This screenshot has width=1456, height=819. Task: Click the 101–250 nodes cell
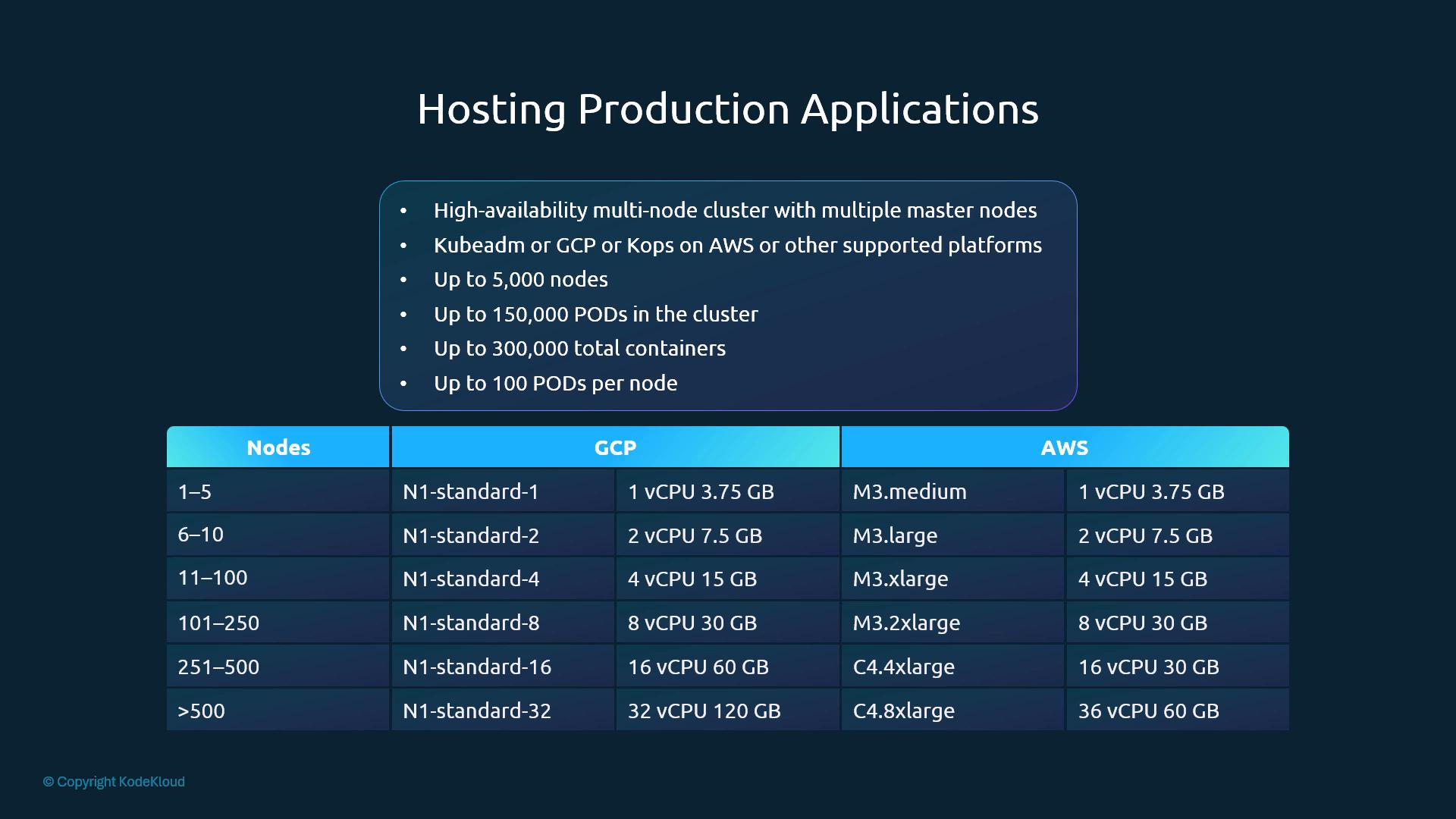click(278, 623)
